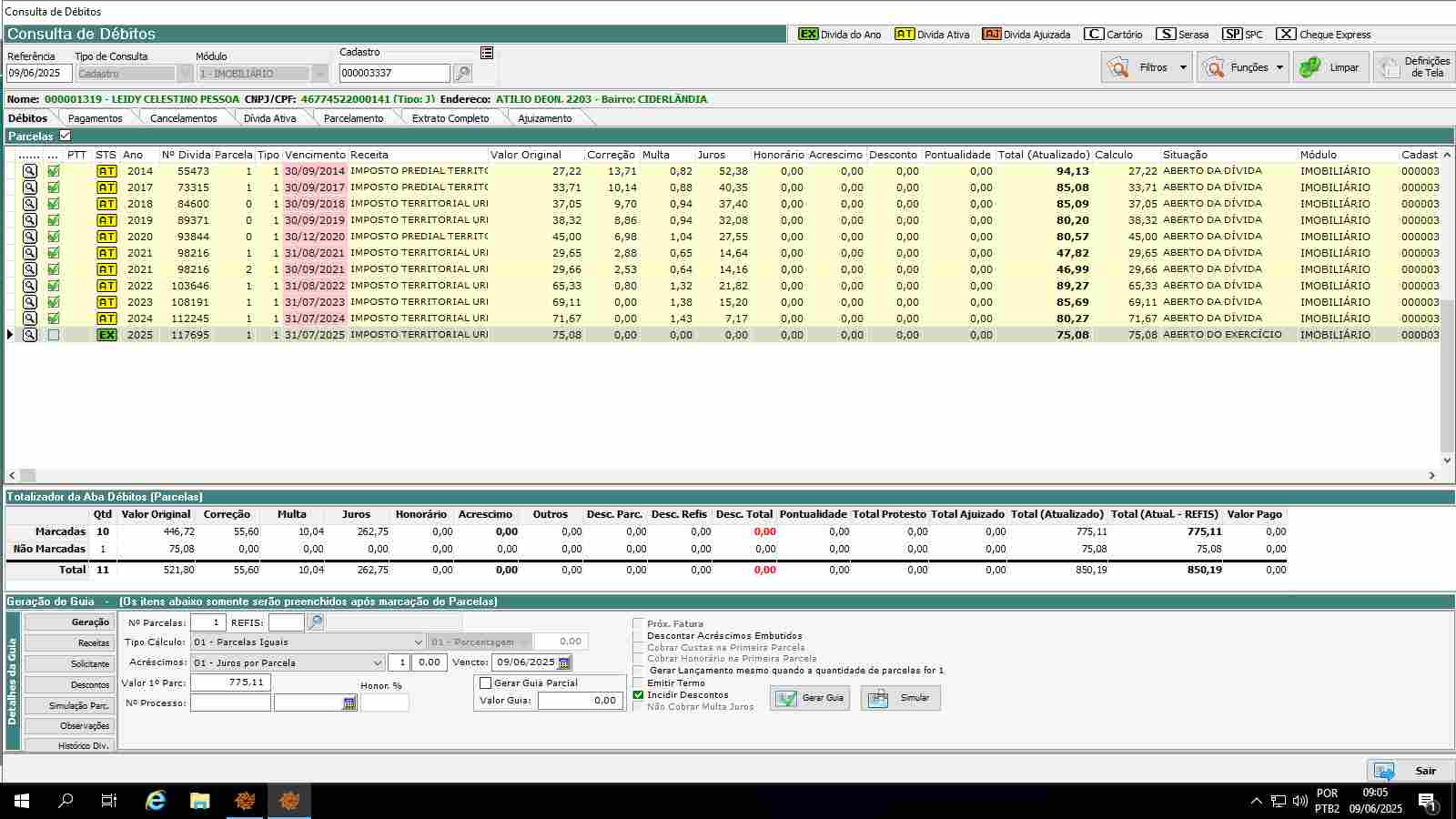Screen dimensions: 1456x819
Task: Expand the Filtros dropdown arrow
Action: (x=1182, y=67)
